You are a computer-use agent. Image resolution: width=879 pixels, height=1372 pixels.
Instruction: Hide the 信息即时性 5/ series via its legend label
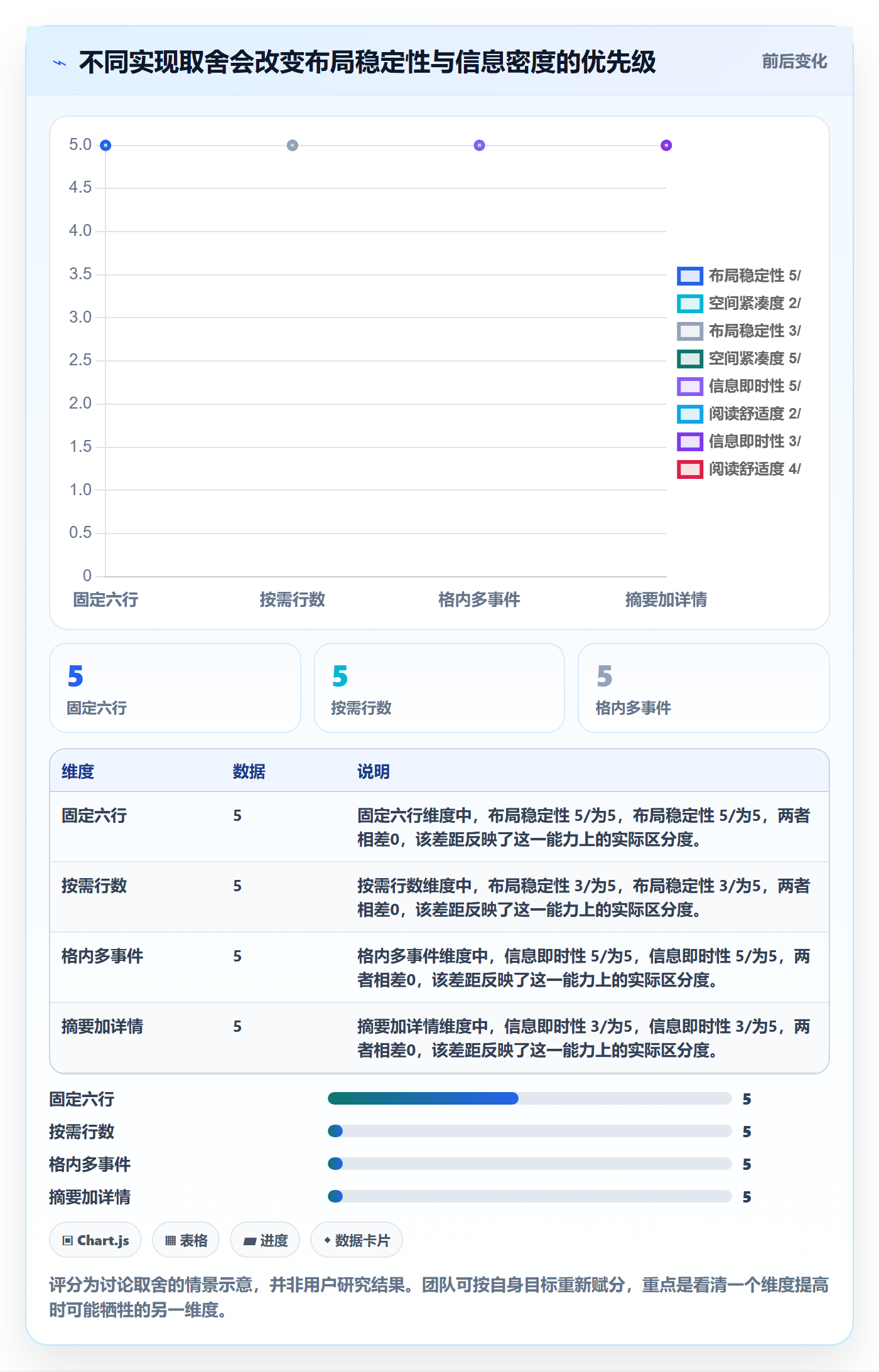tap(755, 386)
